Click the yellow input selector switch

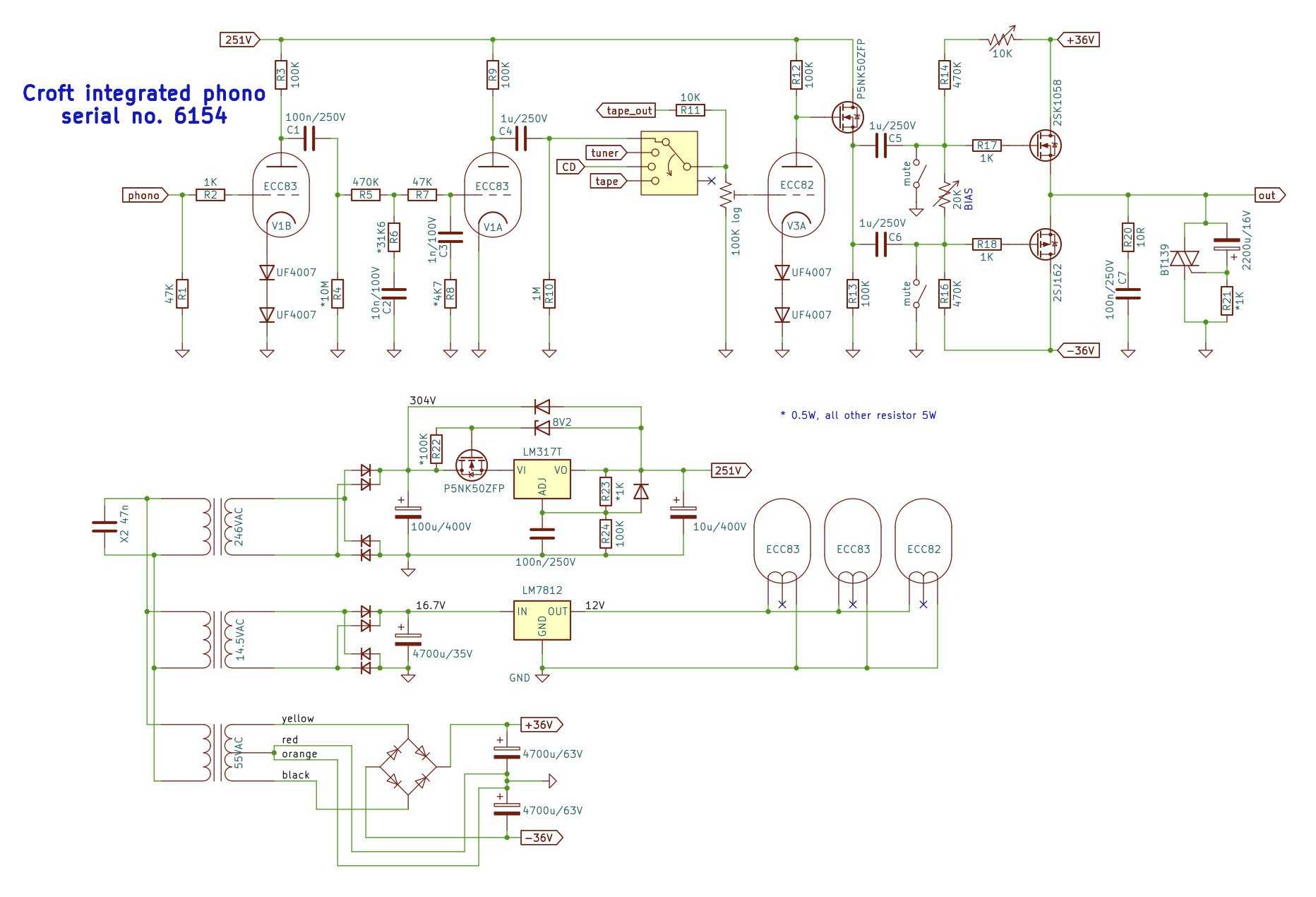point(669,163)
